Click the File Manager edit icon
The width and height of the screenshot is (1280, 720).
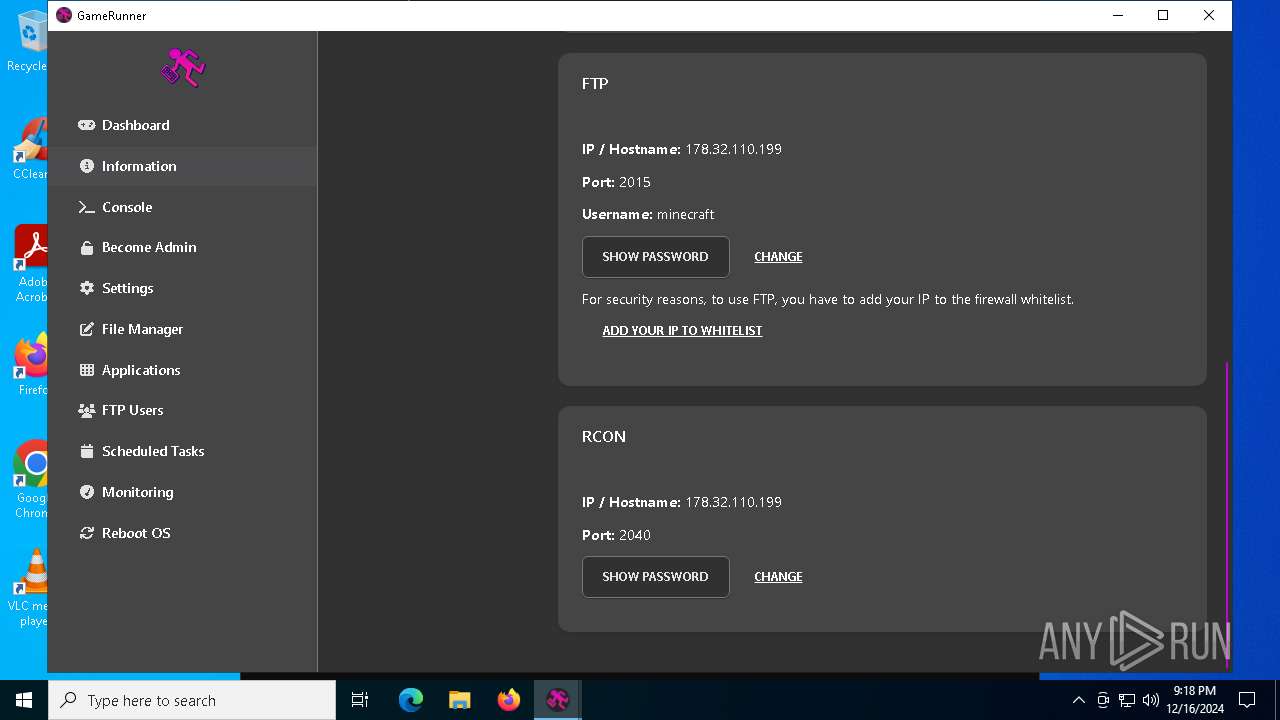click(87, 329)
